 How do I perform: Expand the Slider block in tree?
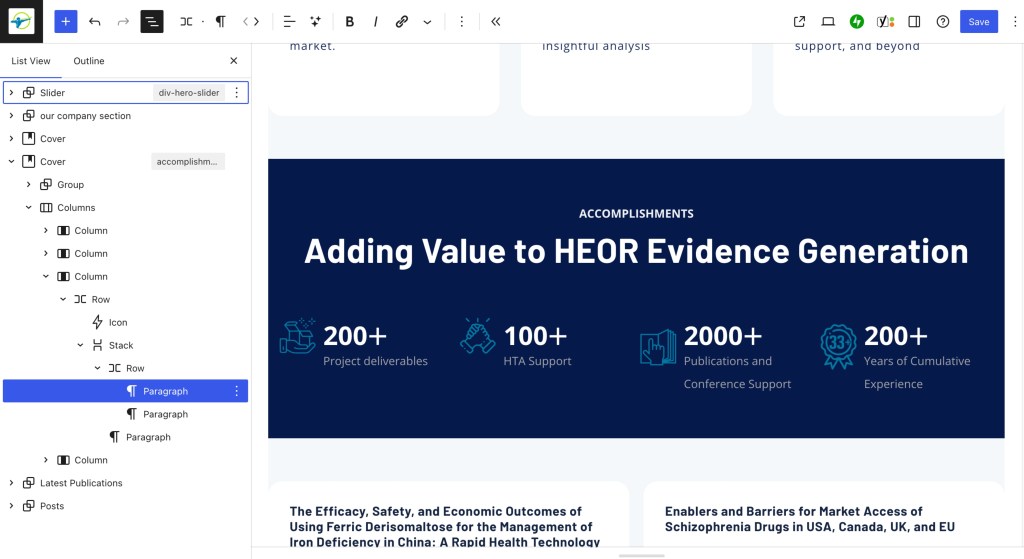pos(11,93)
